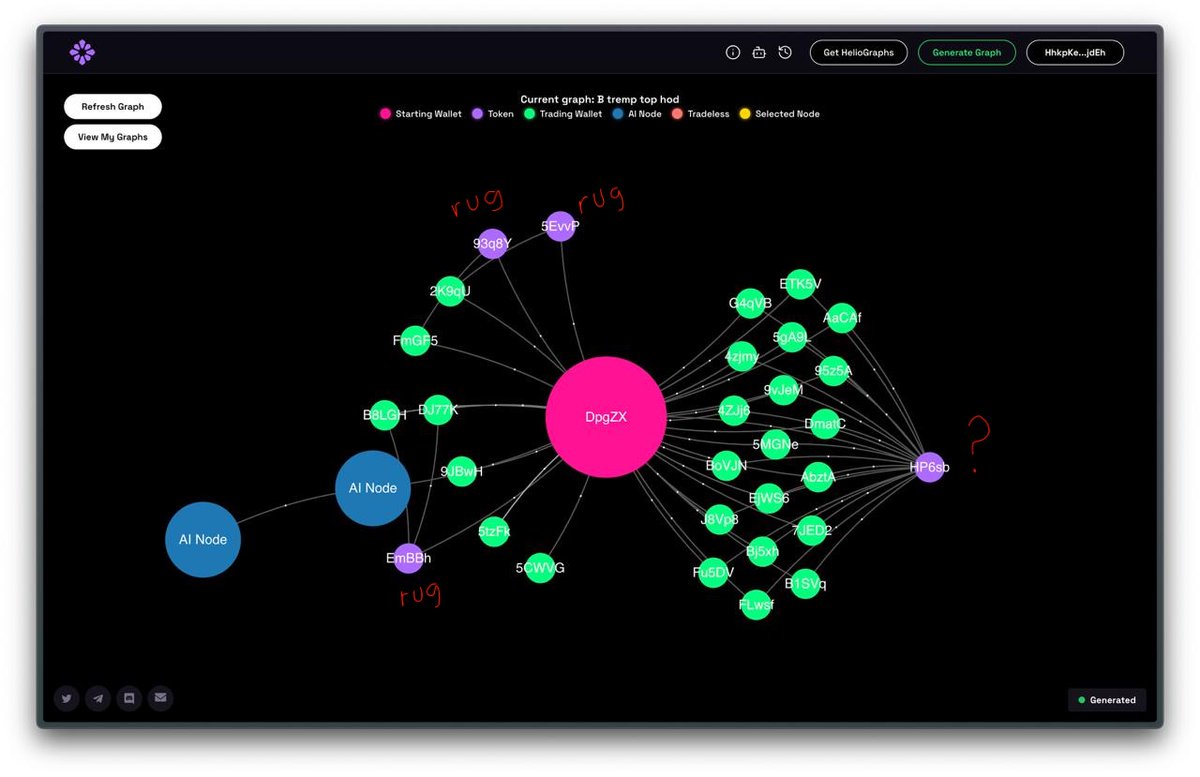Click the AI Node color dot in the legend
This screenshot has height=777, width=1200.
tap(617, 114)
